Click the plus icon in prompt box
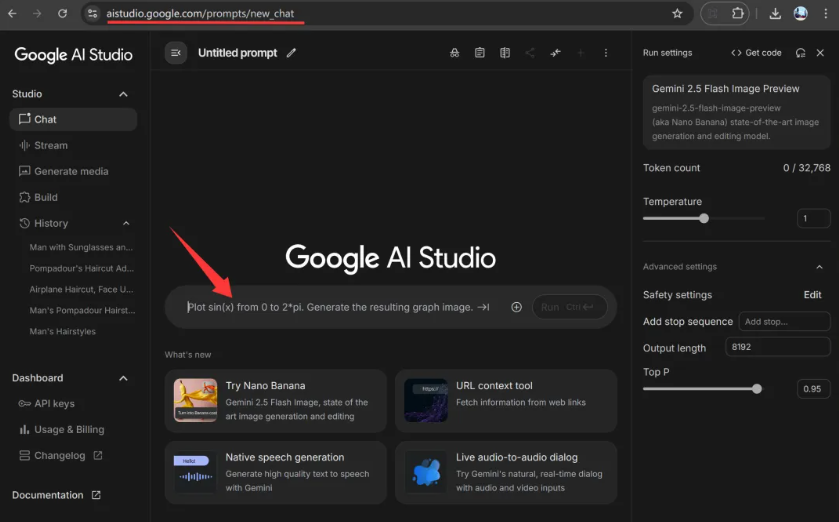 (516, 307)
